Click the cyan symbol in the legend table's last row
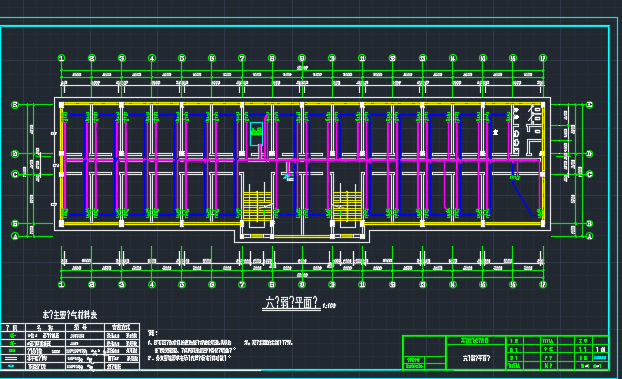The height and width of the screenshot is (379, 622). [12, 366]
